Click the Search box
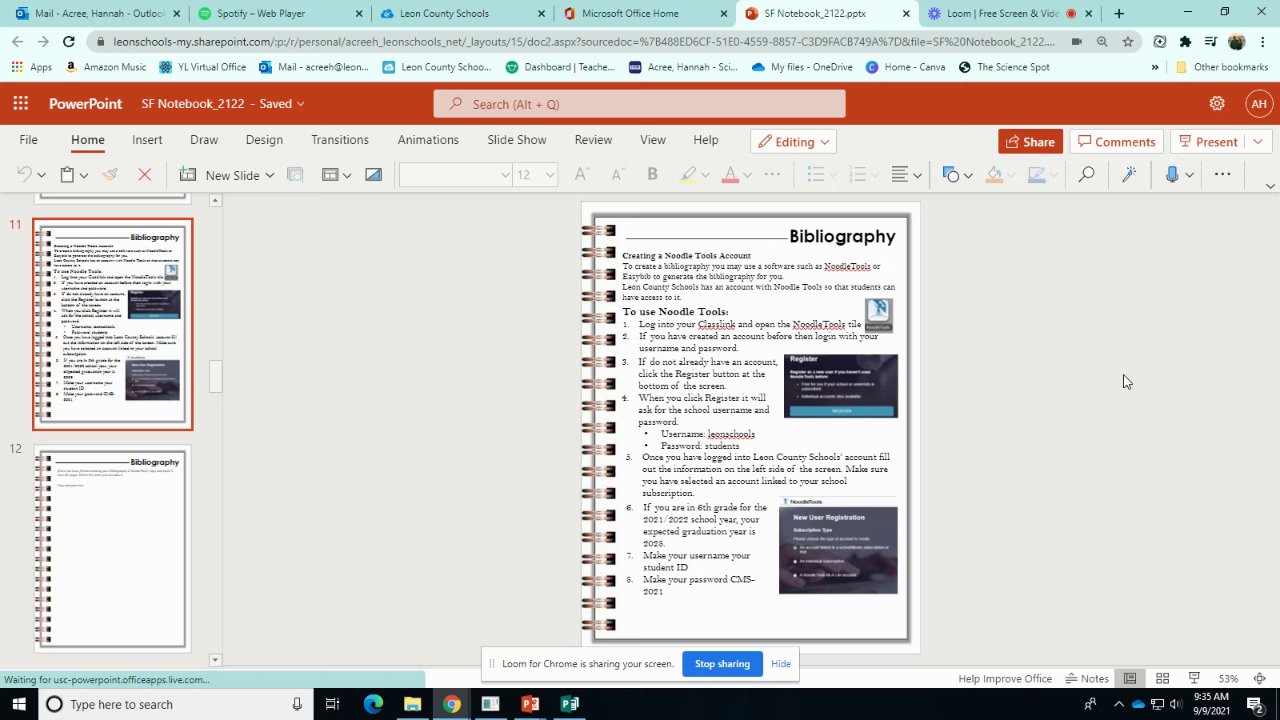 [x=639, y=104]
